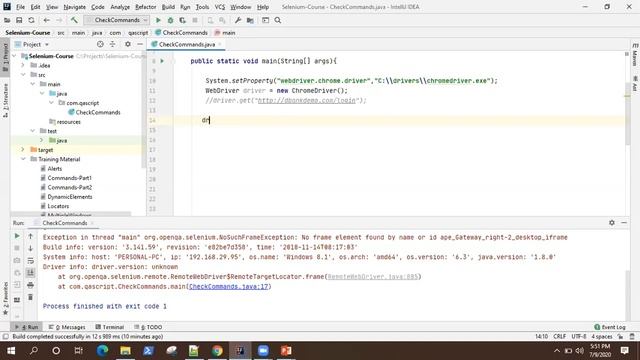Screen dimensions: 640x360
Task: Open Project panel gear options
Action: click(x=128, y=44)
